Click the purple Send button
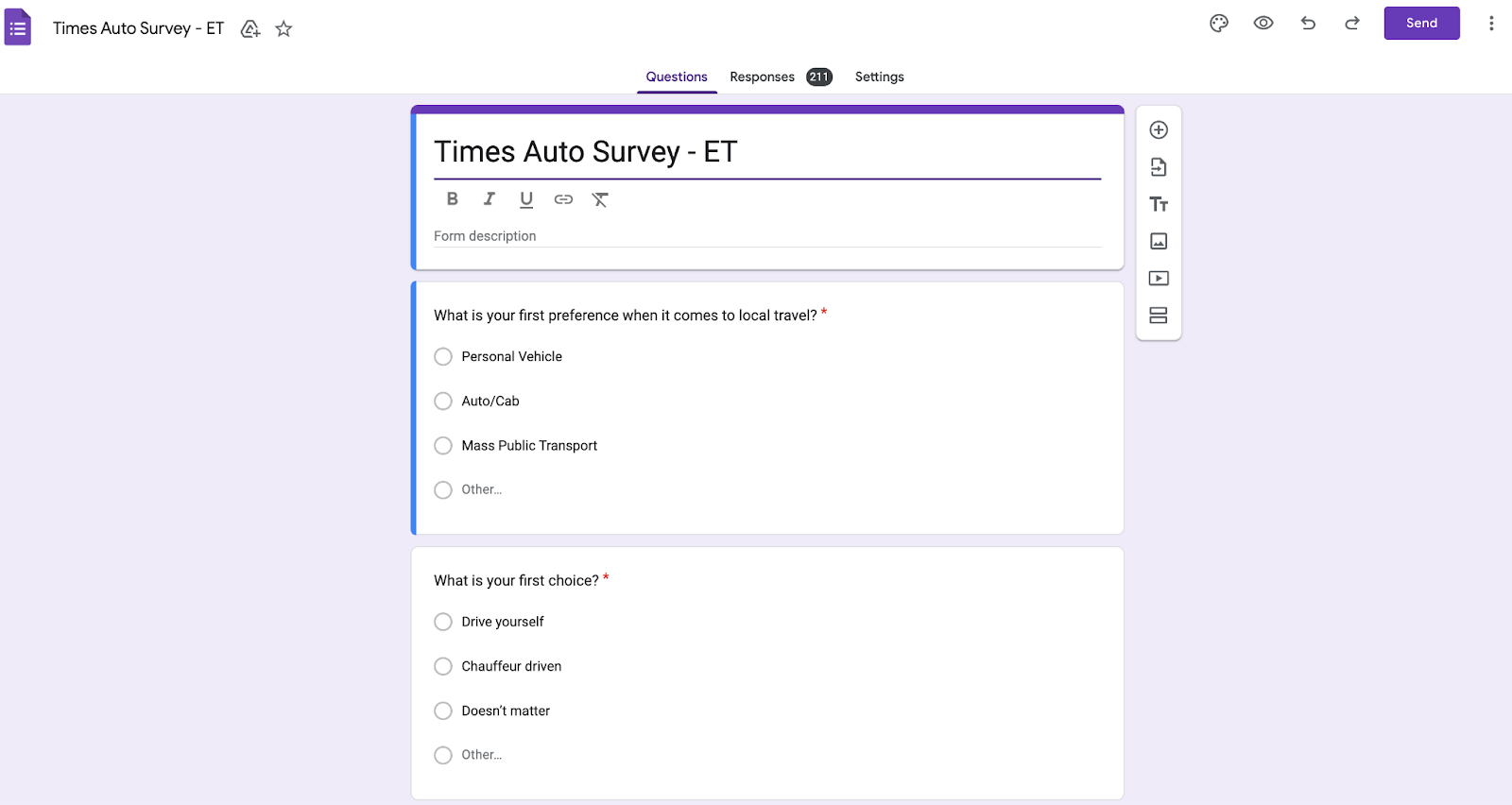 point(1421,24)
